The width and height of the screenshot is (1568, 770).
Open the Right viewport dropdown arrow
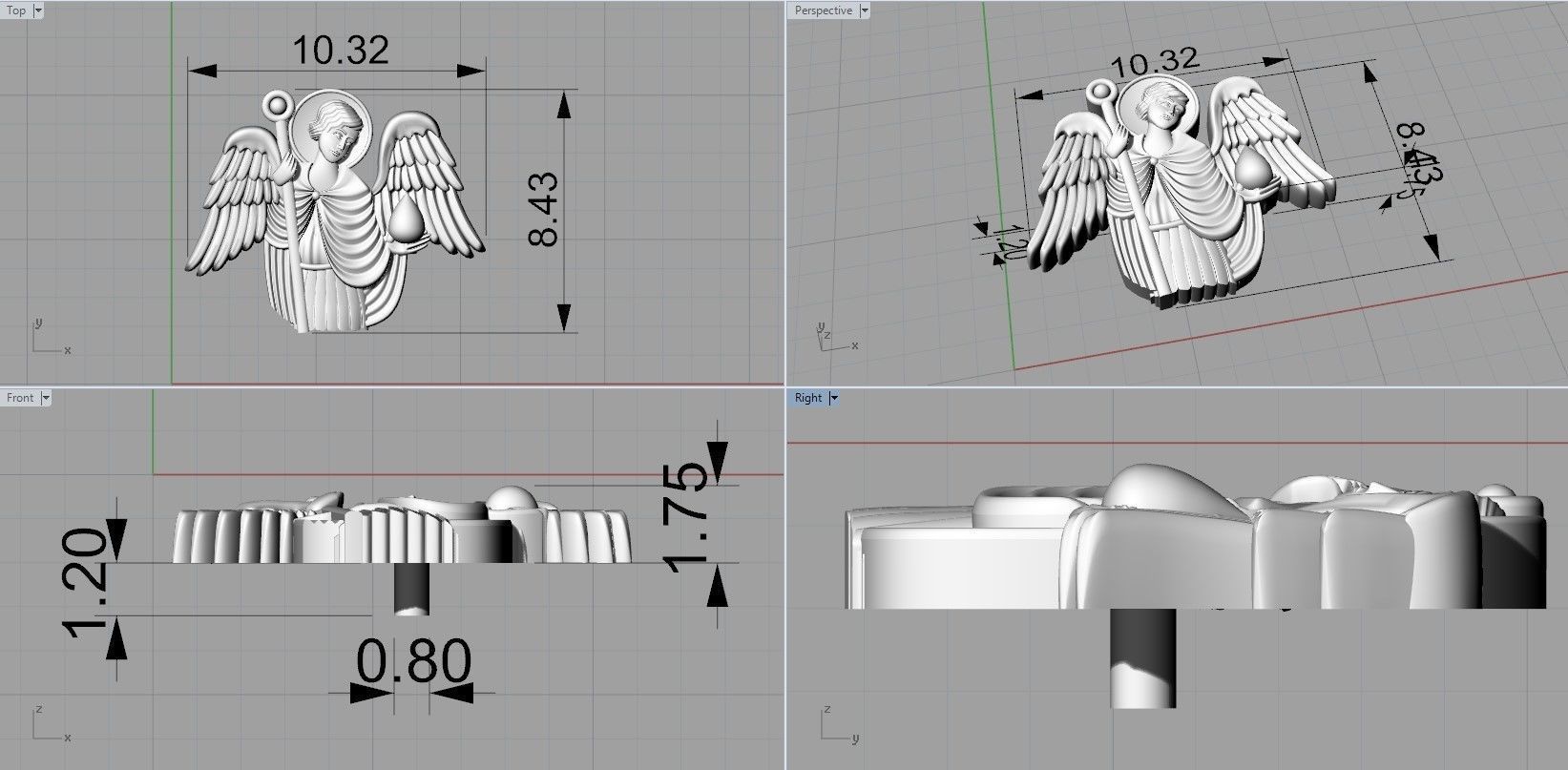833,398
